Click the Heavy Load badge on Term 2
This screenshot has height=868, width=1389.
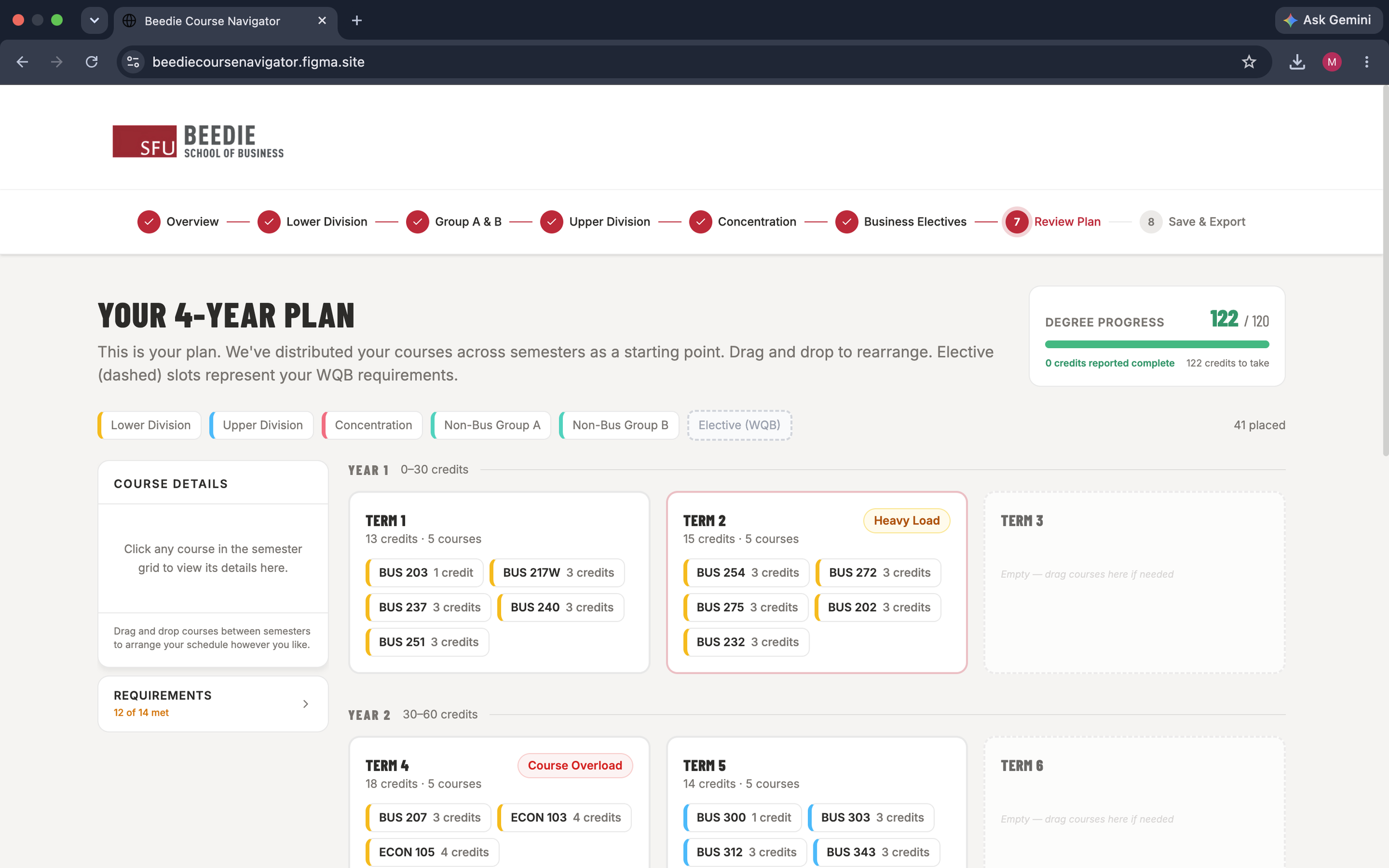click(x=906, y=521)
